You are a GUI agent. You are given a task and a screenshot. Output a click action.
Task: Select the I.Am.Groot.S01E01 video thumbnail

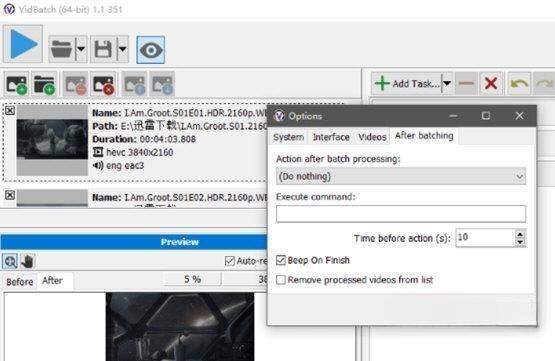pos(52,140)
